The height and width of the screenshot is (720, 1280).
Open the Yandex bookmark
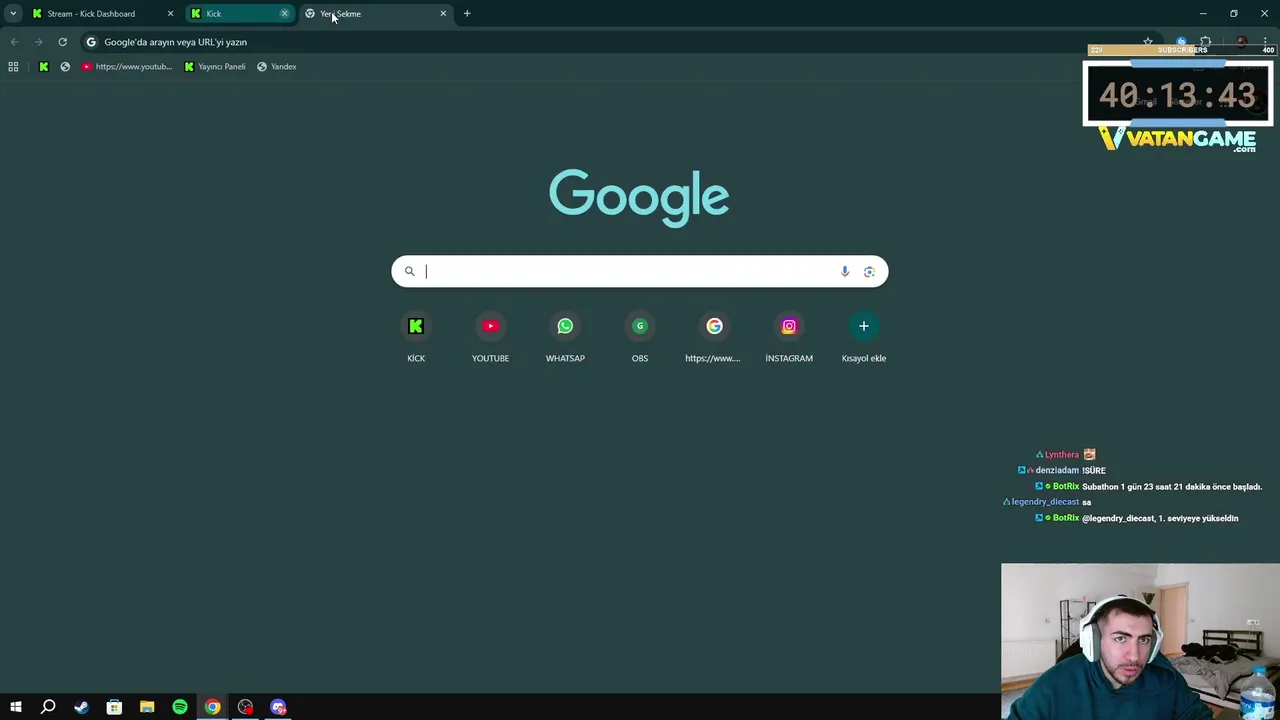pyautogui.click(x=276, y=66)
